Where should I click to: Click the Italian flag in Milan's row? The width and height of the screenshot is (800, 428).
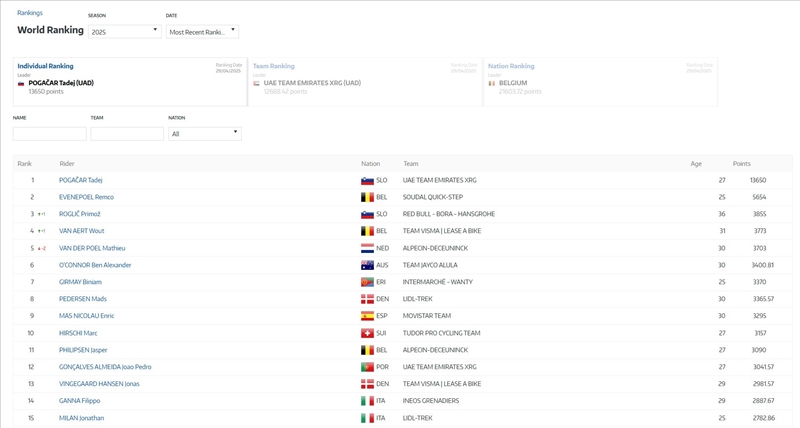(367, 418)
